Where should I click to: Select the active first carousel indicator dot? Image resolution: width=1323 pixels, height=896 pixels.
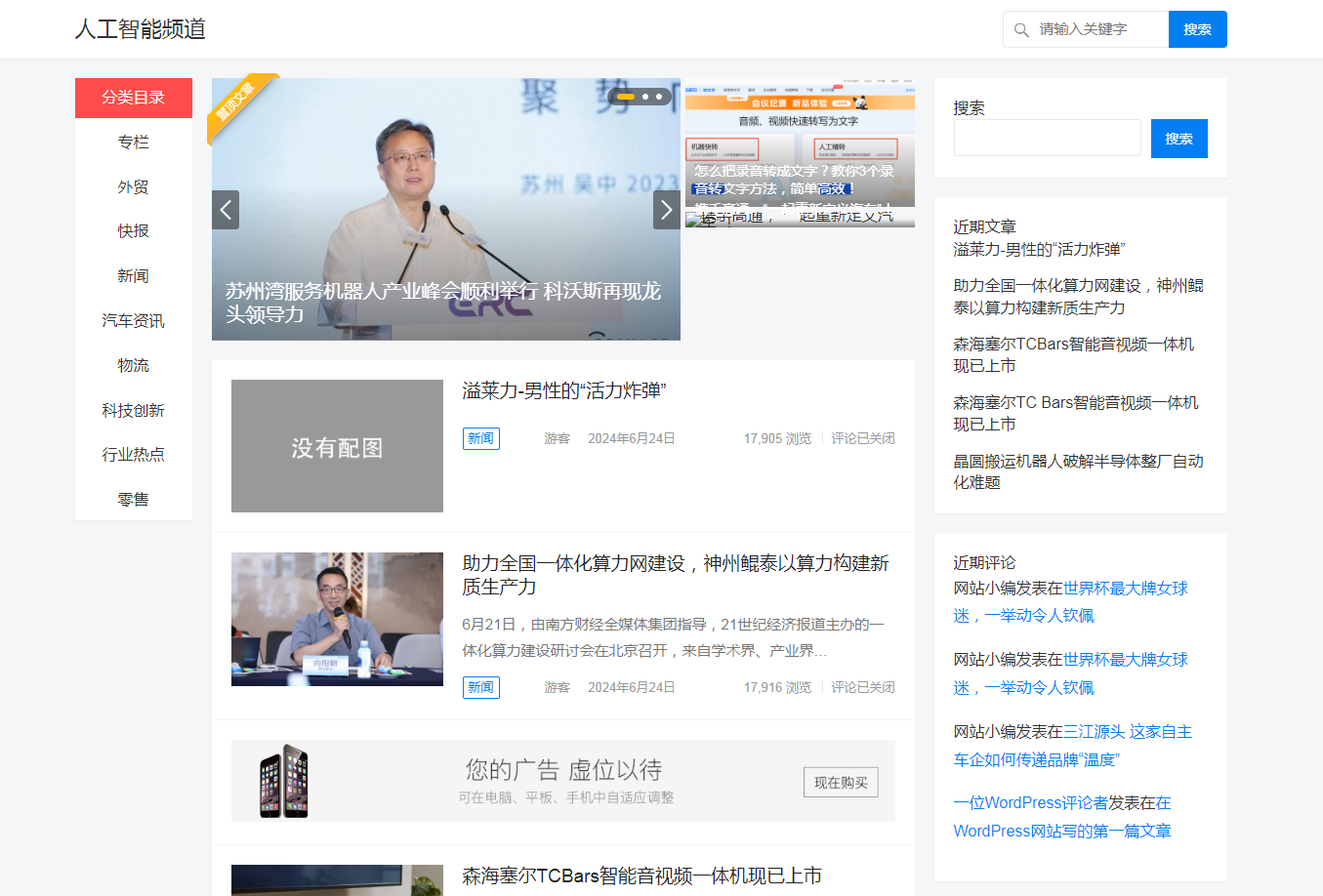[626, 97]
